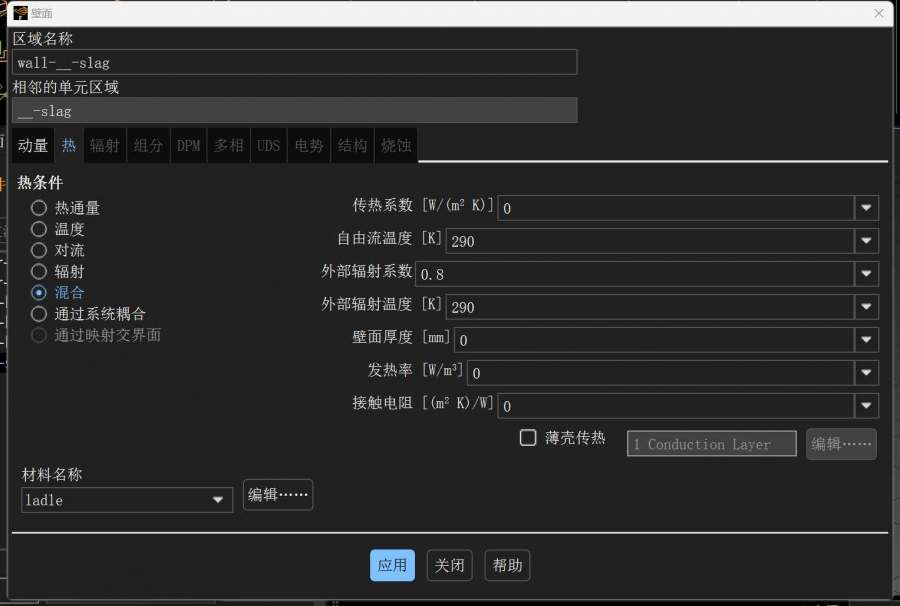Click the 应用 button
The height and width of the screenshot is (606, 900).
point(392,565)
